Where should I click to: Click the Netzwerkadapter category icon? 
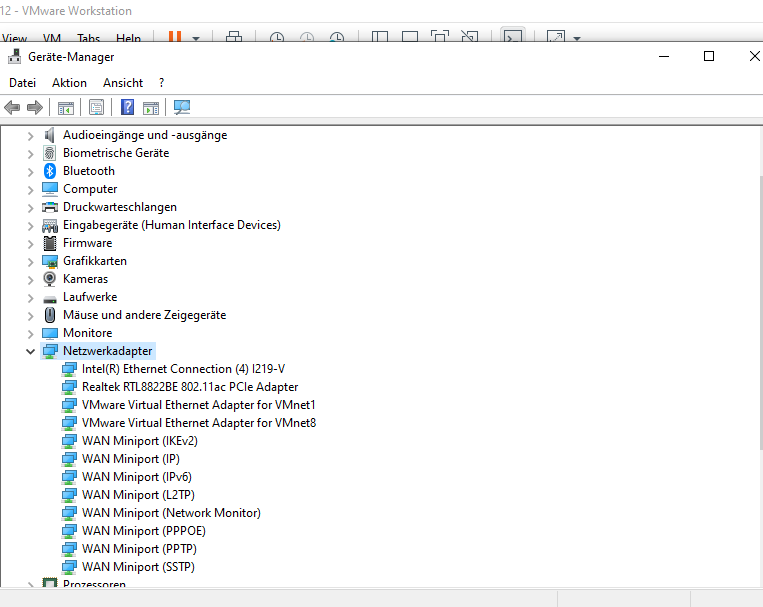coord(50,351)
